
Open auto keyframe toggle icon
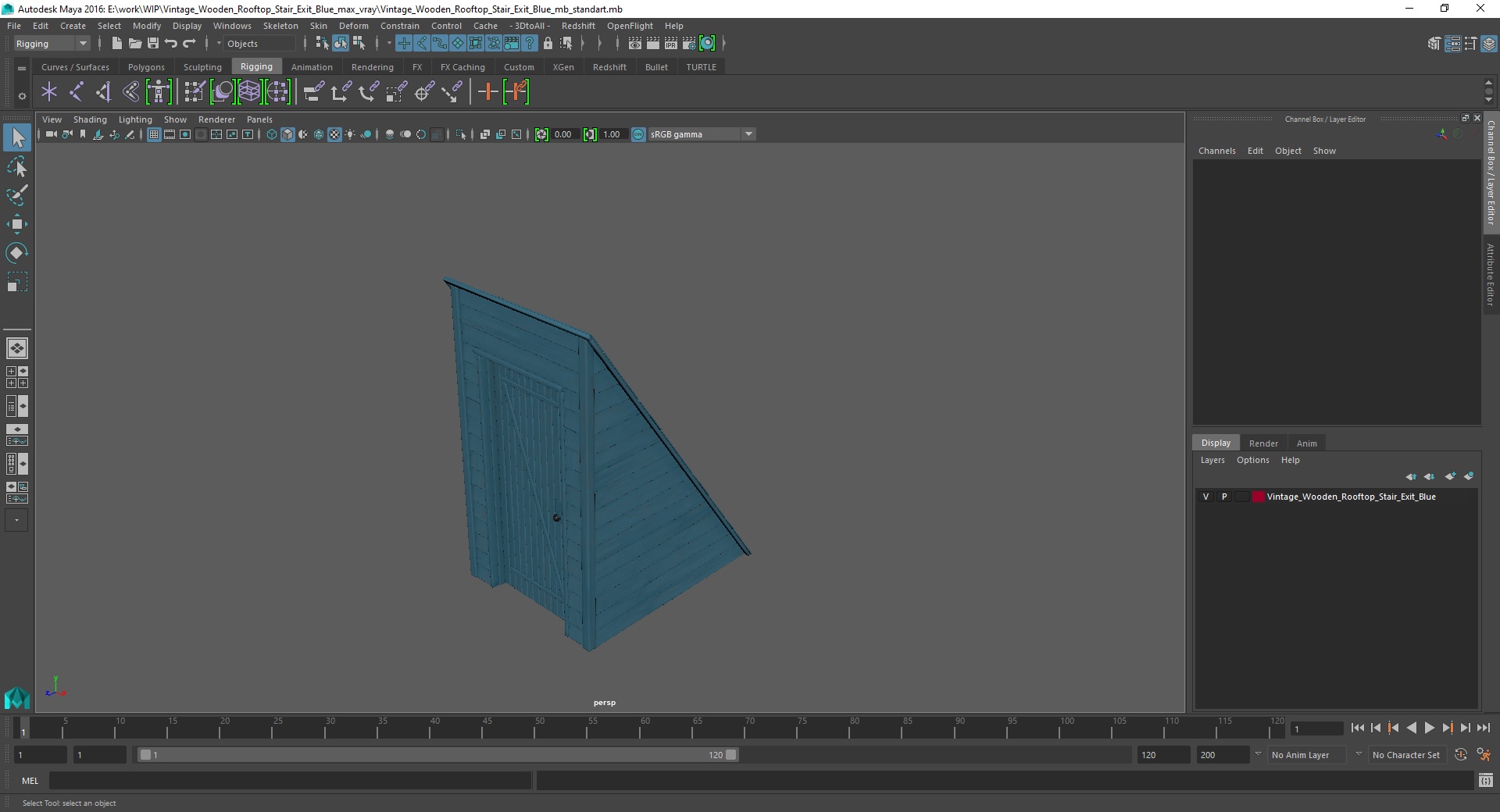pos(1461,755)
